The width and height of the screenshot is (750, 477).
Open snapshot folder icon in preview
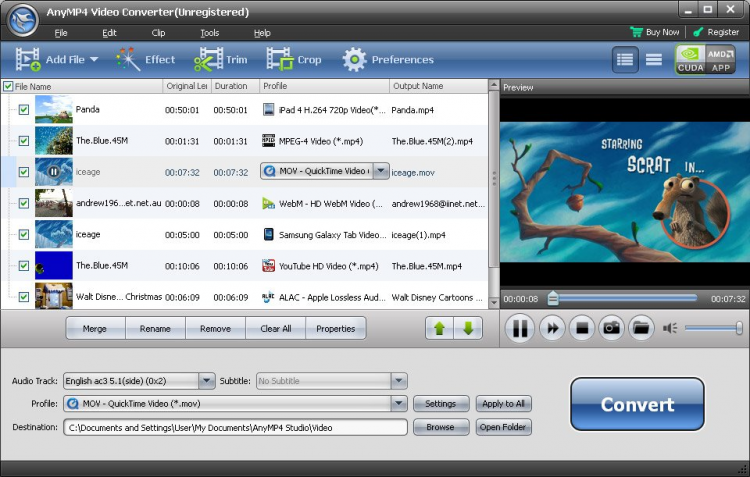(x=641, y=328)
